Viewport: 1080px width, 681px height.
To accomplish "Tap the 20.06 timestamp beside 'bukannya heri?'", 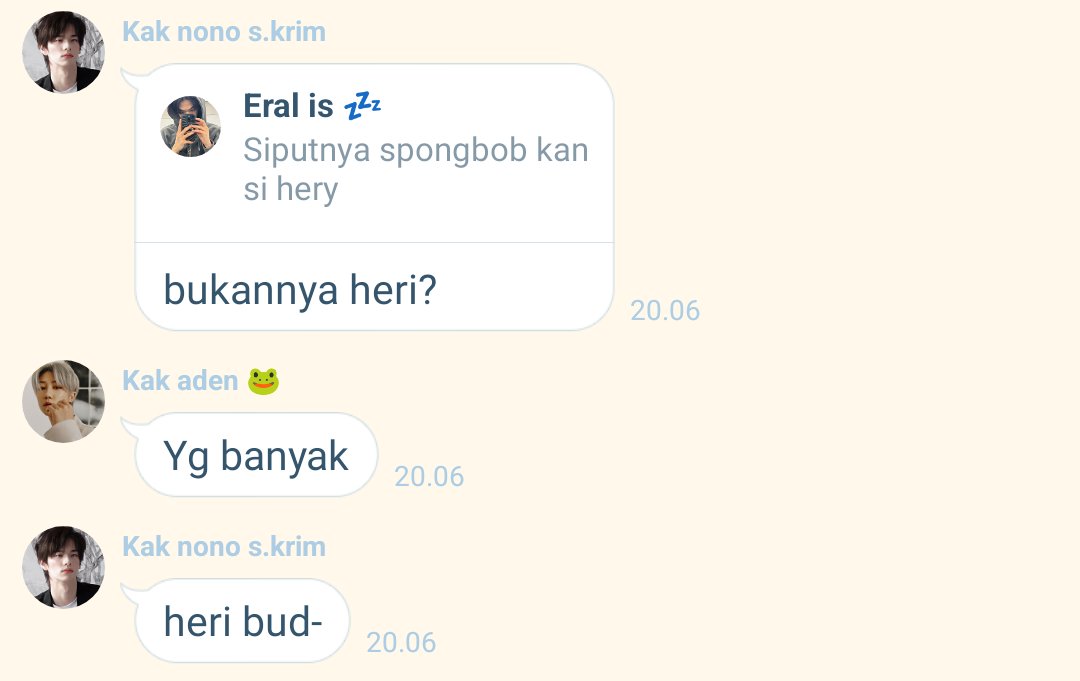I will (x=665, y=311).
